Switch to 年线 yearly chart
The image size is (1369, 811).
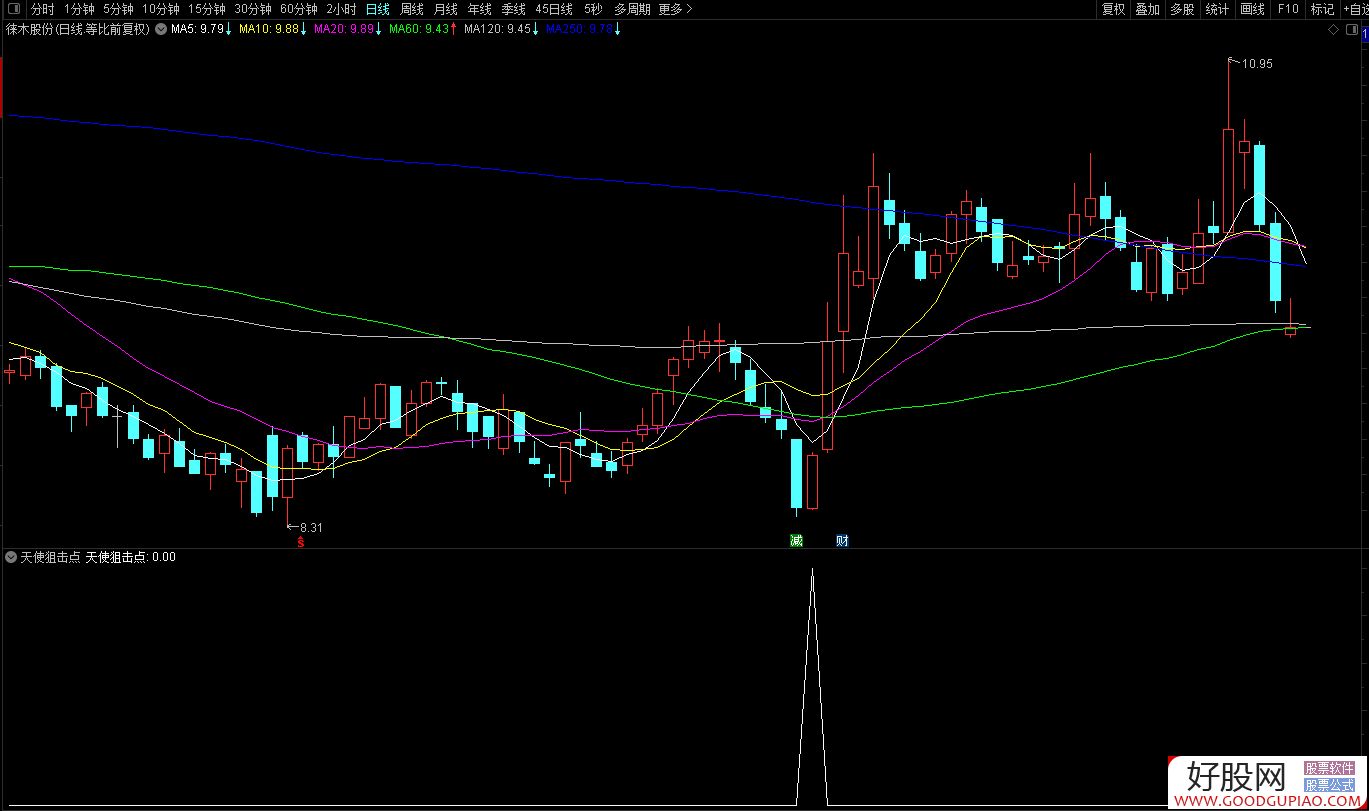pos(479,9)
